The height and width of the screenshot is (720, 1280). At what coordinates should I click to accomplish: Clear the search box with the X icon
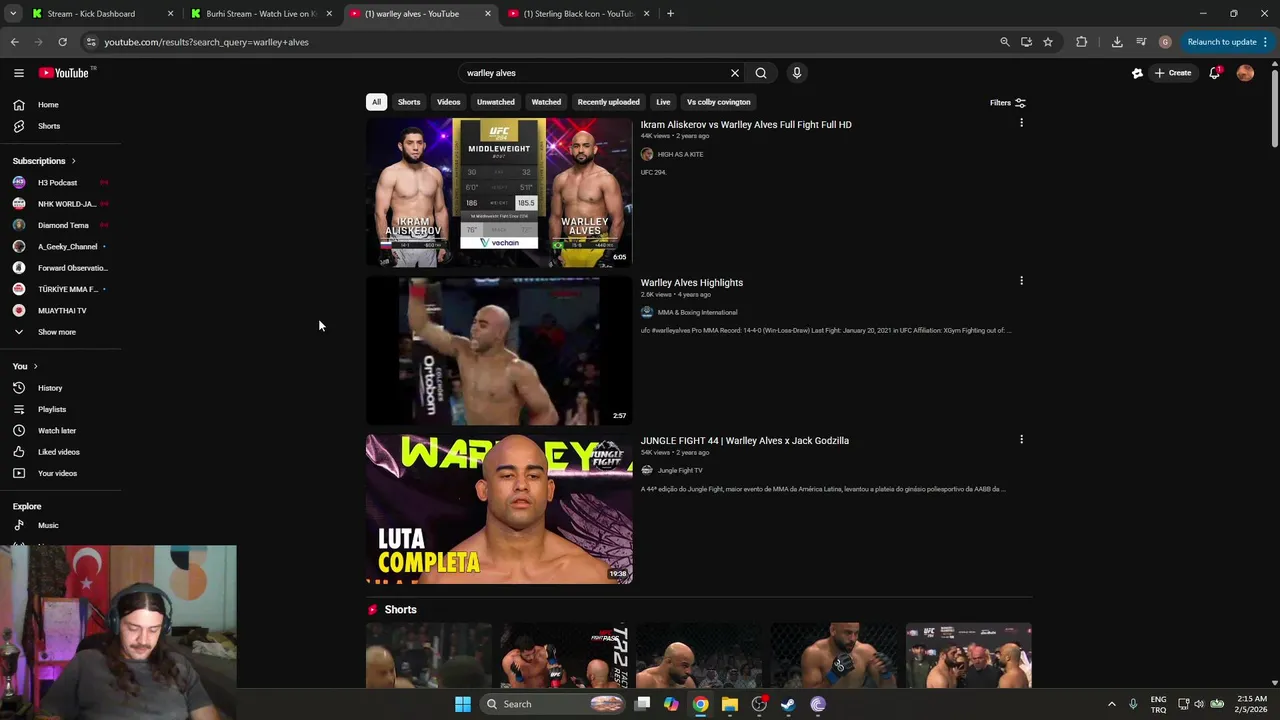coord(735,73)
